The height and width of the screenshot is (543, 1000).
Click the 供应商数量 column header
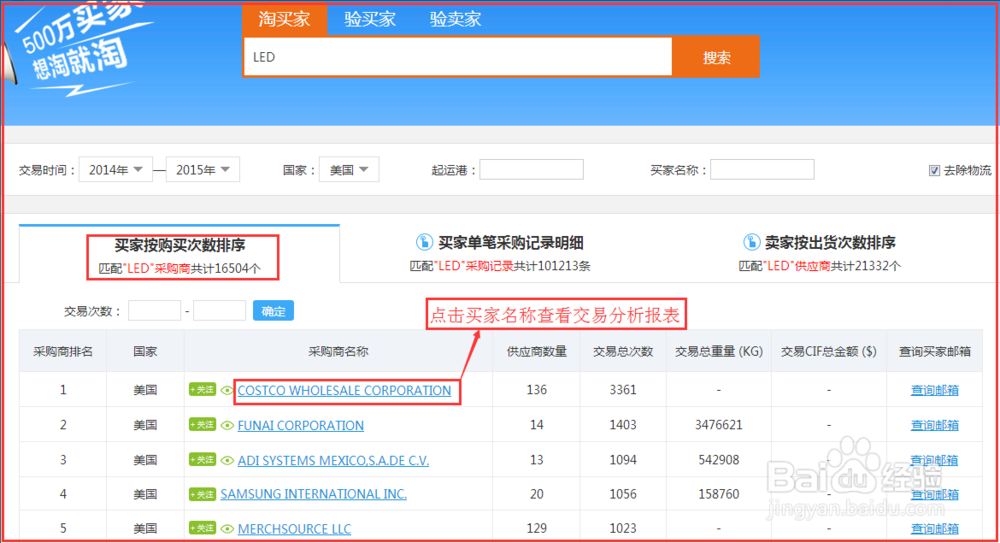[536, 352]
